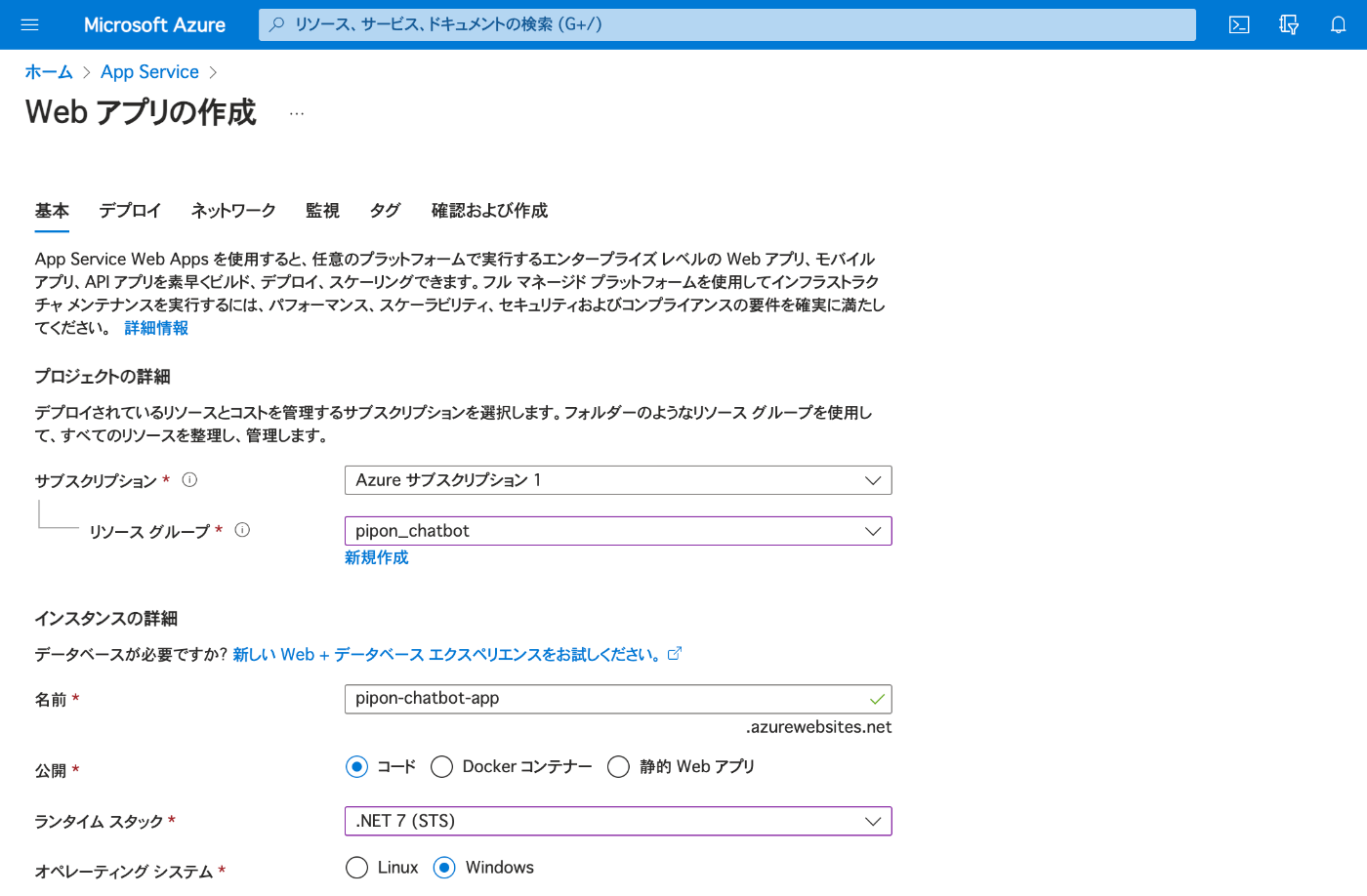The height and width of the screenshot is (896, 1367).
Task: Show info tooltip for リソース グループ
Action: (243, 530)
